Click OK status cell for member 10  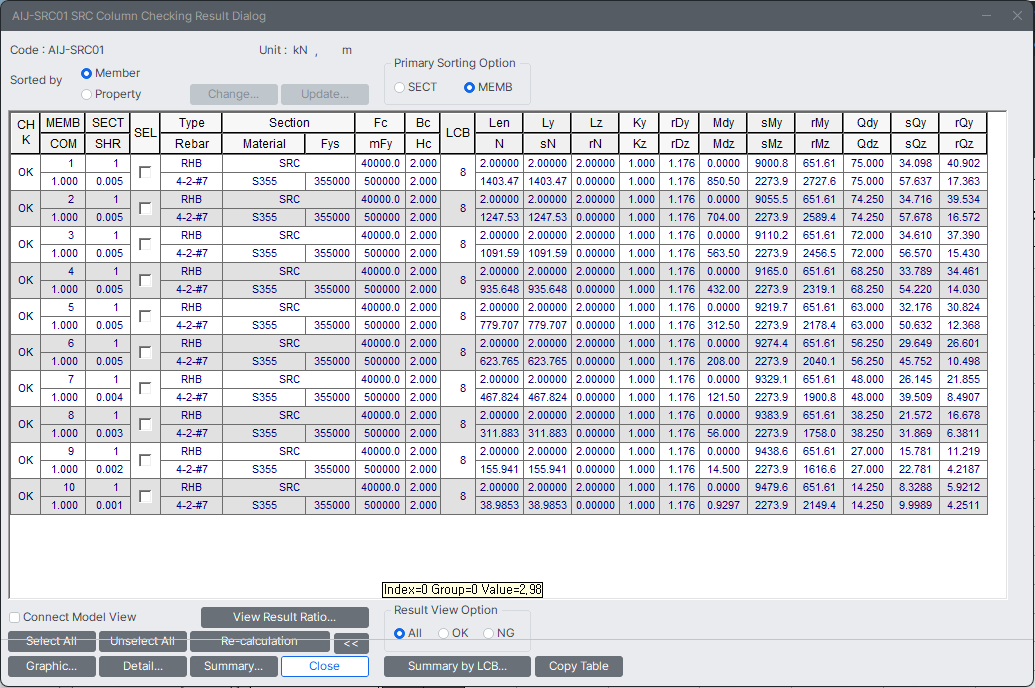point(26,497)
